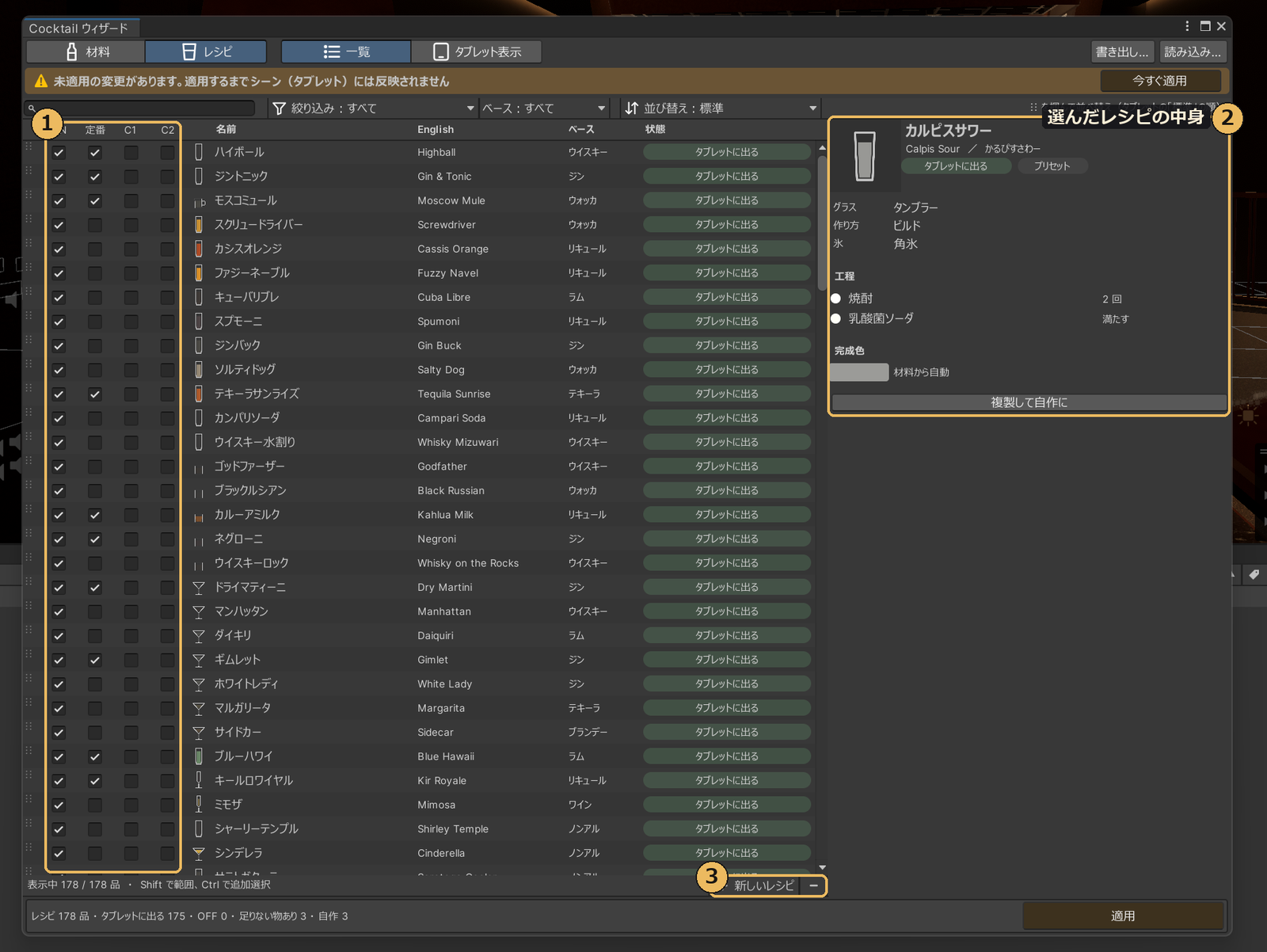1267x952 pixels.
Task: Switch to the 材料 tab
Action: pyautogui.click(x=86, y=51)
